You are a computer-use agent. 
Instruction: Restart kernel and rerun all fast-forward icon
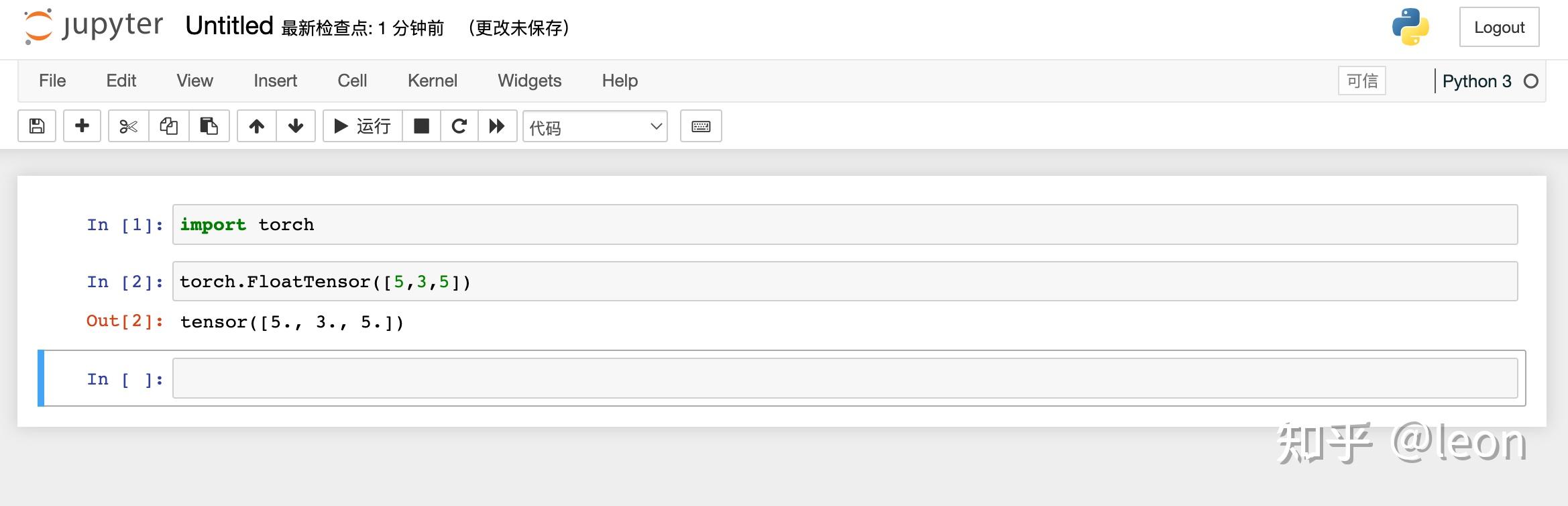497,126
